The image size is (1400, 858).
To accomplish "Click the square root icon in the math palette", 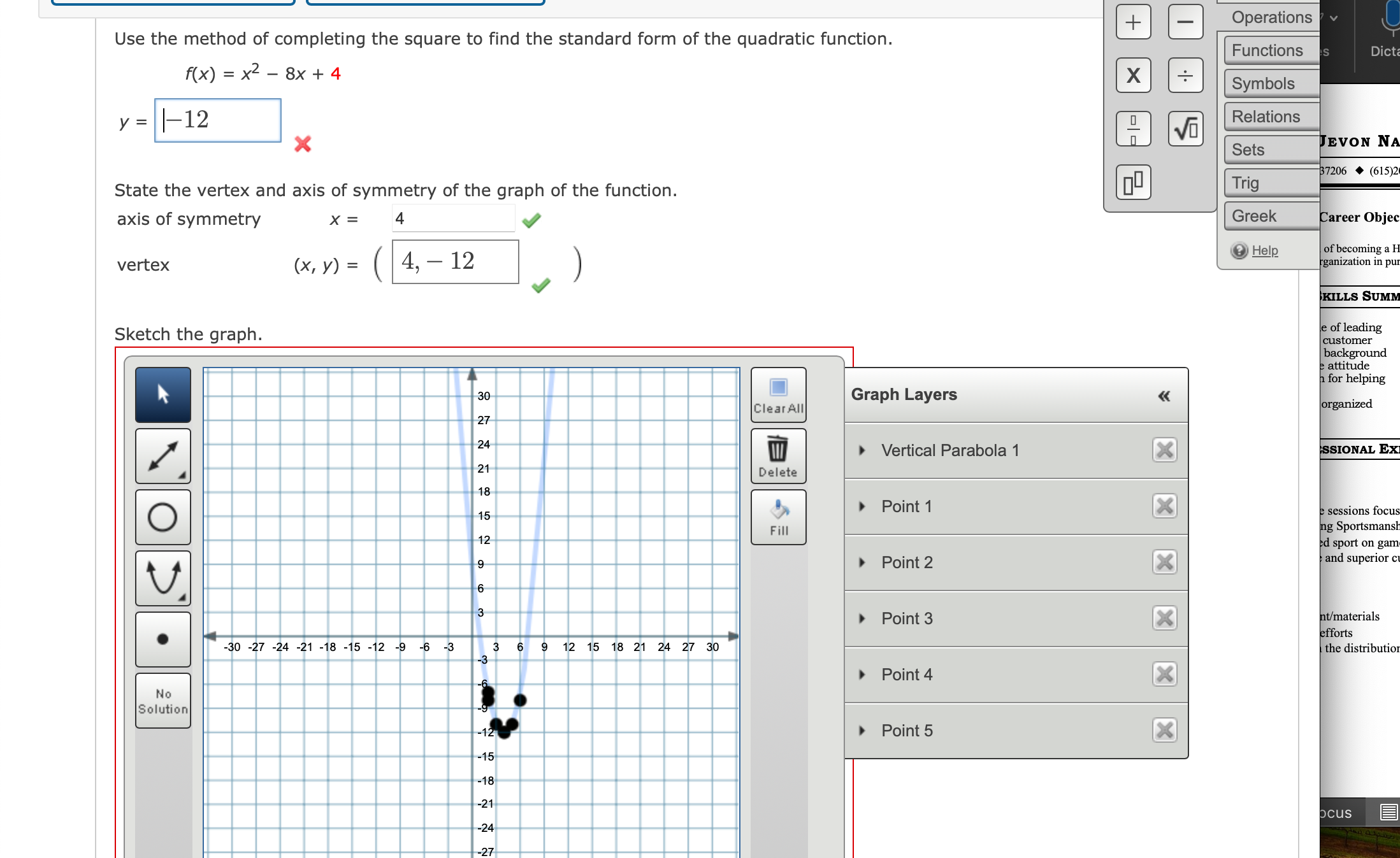I will tap(1185, 128).
